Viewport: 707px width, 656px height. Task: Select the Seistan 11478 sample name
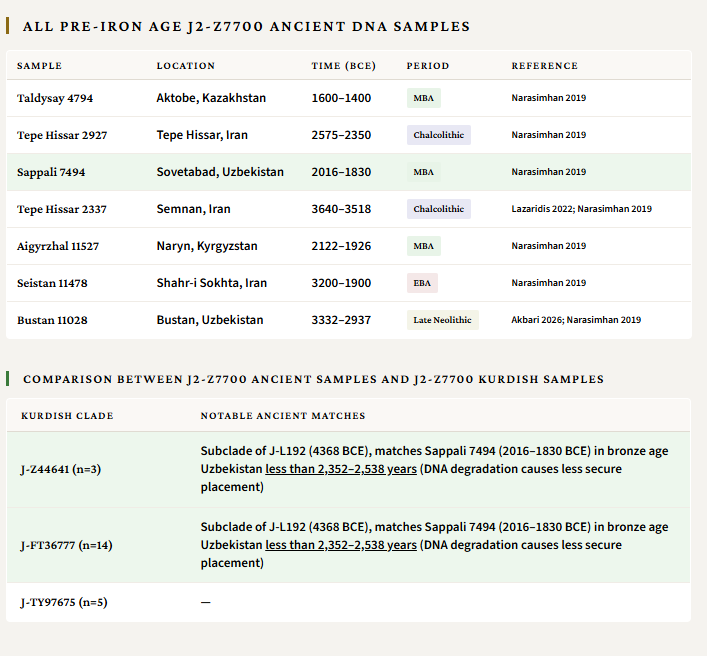pos(52,283)
